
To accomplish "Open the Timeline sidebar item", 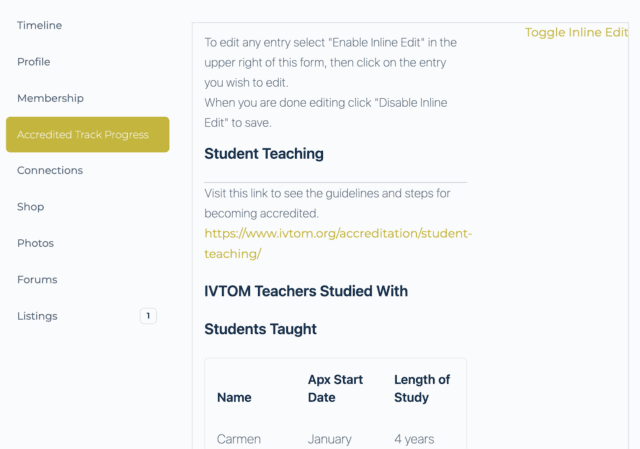I will coord(39,25).
